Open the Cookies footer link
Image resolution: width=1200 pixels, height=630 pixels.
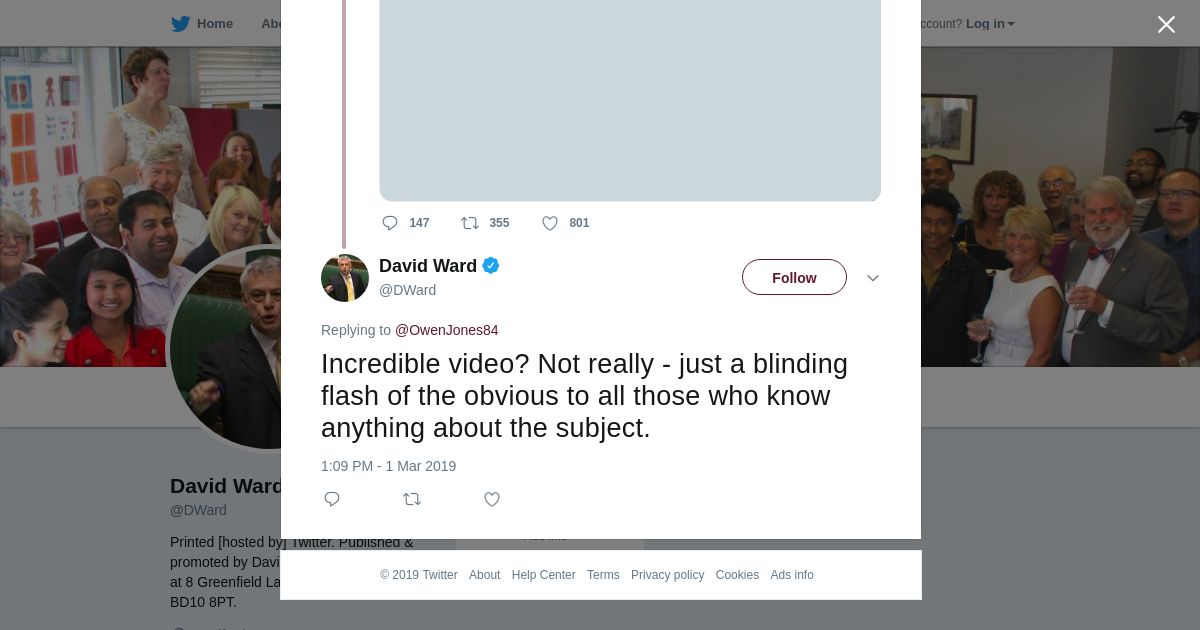pyautogui.click(x=737, y=575)
